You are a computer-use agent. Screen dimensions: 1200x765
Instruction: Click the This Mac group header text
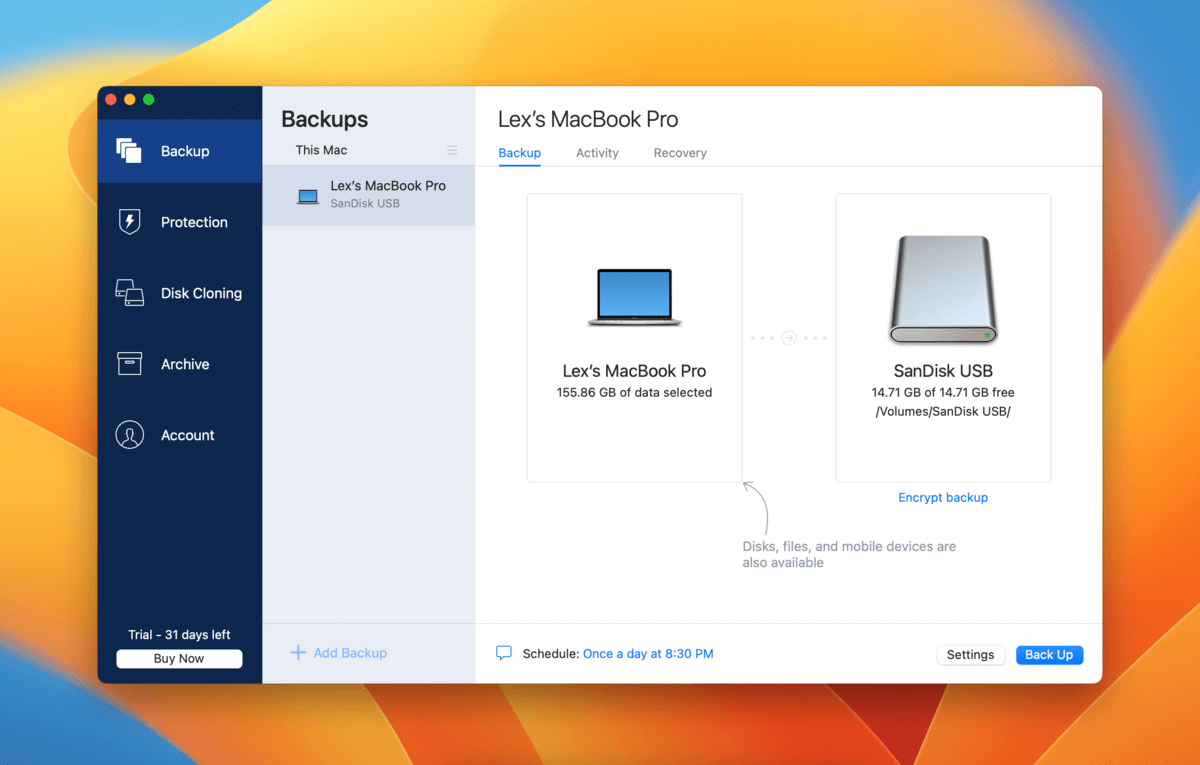(x=321, y=150)
